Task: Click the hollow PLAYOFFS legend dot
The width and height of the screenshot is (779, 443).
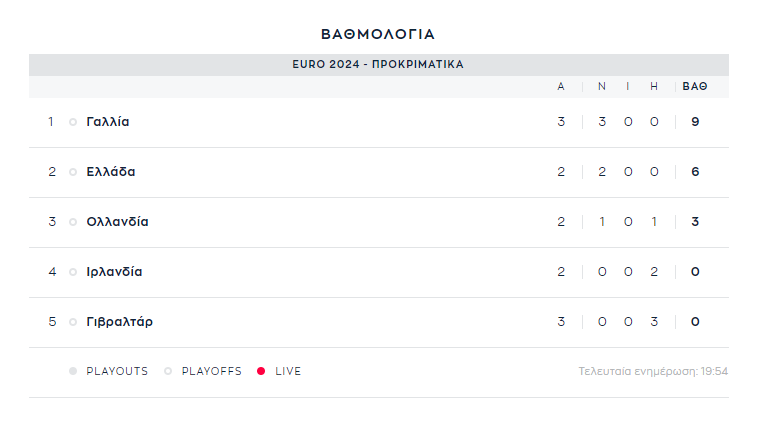Action: tap(168, 371)
